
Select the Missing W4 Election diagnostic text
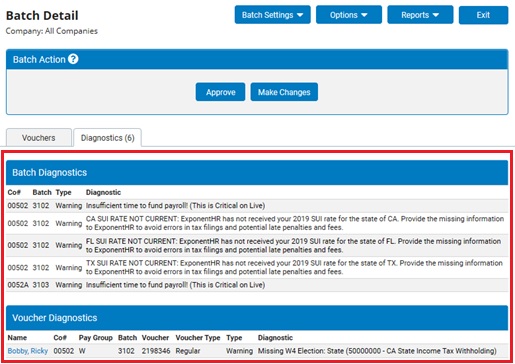coord(377,351)
